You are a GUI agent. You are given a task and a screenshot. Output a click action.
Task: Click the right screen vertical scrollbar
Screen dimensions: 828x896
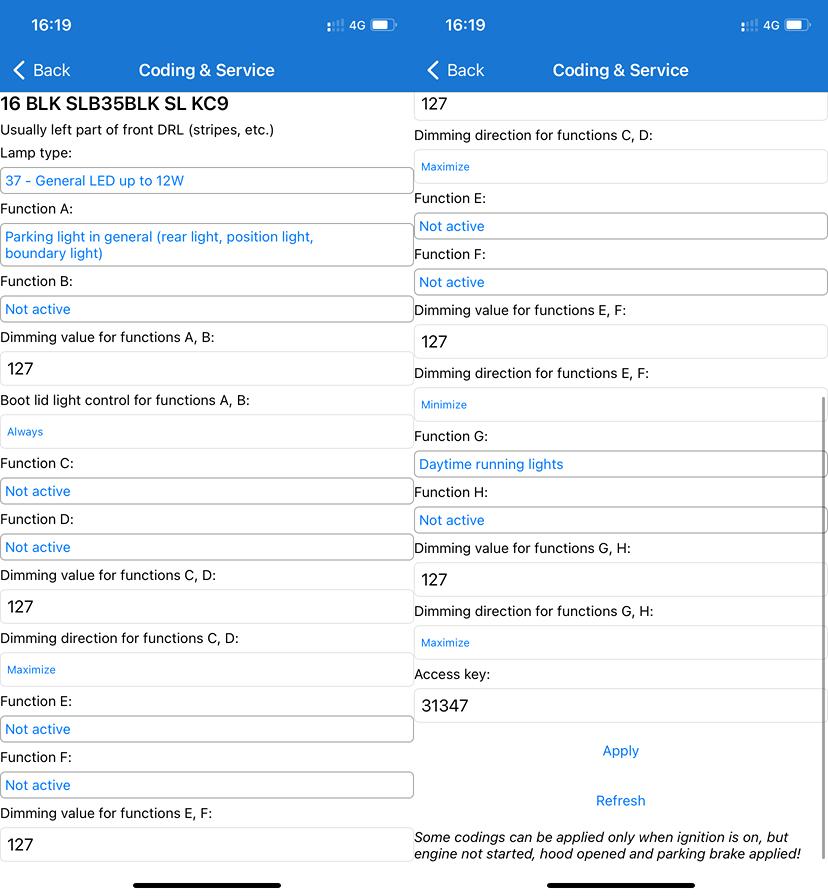coord(823,627)
